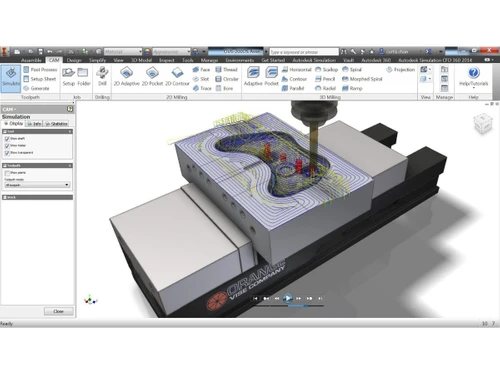500x375 pixels.
Task: Select the Morphed Spiral strategy
Action: click(x=362, y=79)
